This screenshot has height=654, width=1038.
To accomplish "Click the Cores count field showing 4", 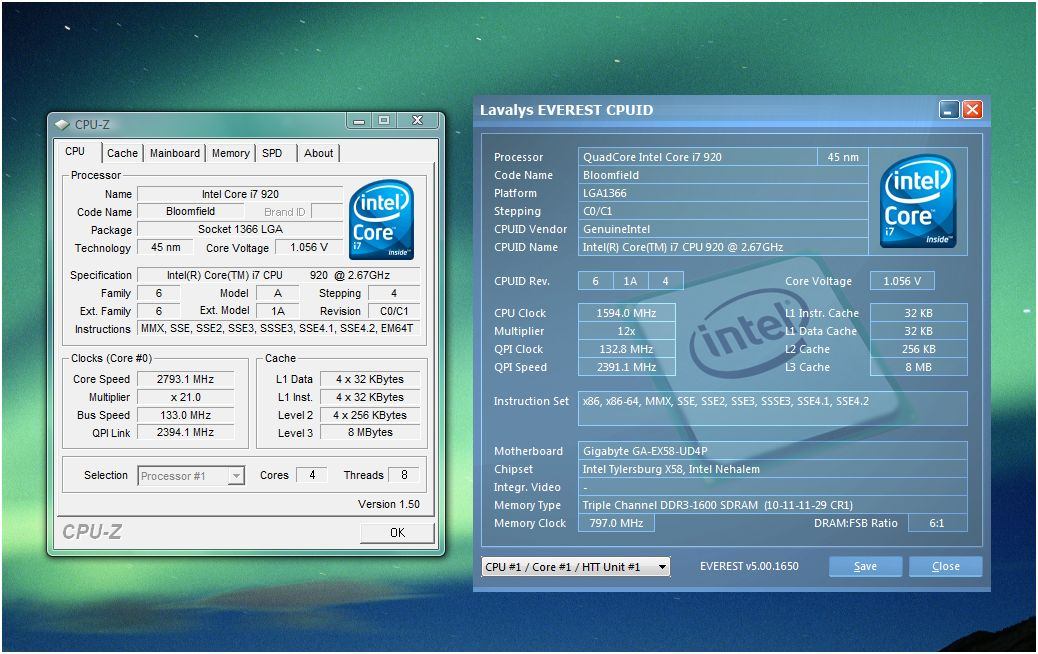I will [x=312, y=475].
